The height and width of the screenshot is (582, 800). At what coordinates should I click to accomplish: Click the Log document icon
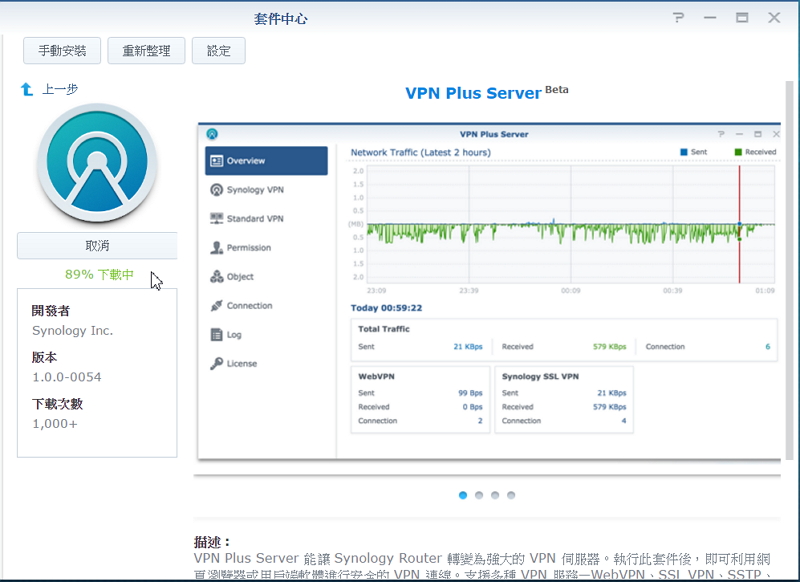click(216, 335)
